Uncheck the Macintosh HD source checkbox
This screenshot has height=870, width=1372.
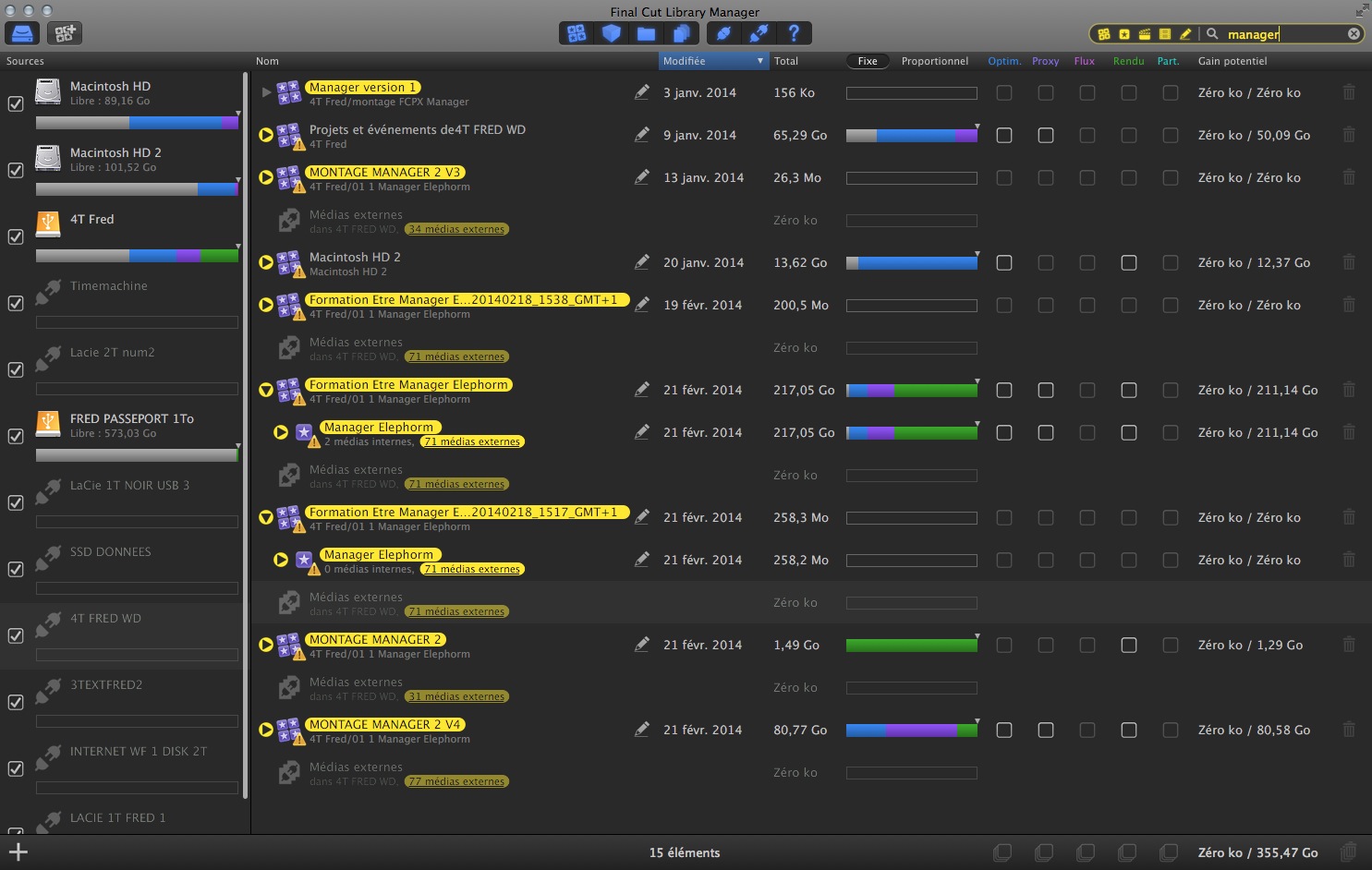[x=16, y=103]
